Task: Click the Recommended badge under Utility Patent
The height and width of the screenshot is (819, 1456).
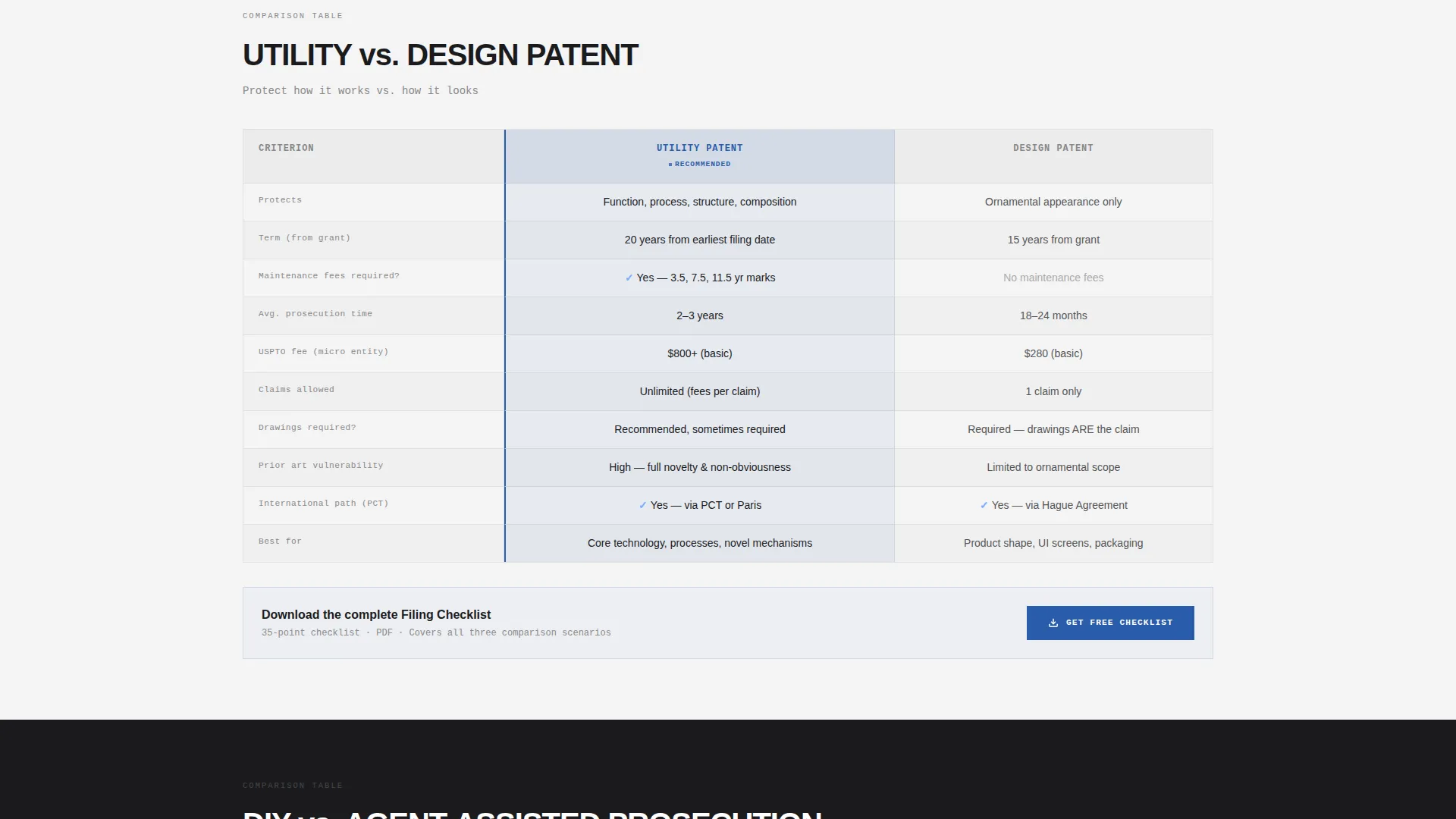Action: (x=699, y=164)
